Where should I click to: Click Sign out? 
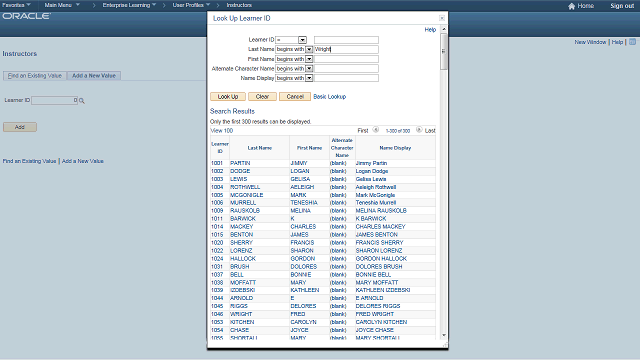pos(622,6)
